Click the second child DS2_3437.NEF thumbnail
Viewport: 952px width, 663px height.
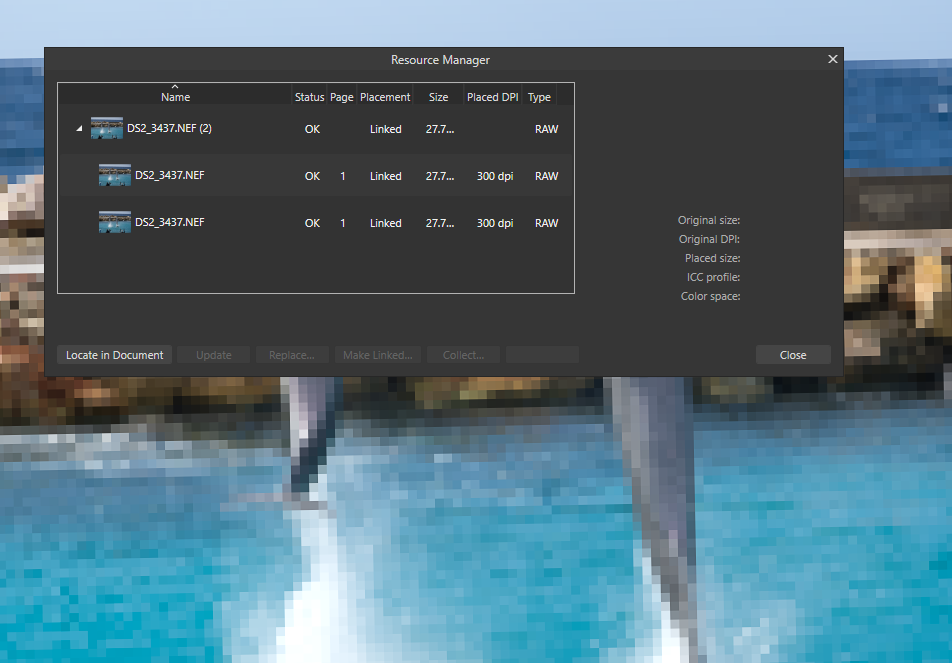pyautogui.click(x=114, y=222)
